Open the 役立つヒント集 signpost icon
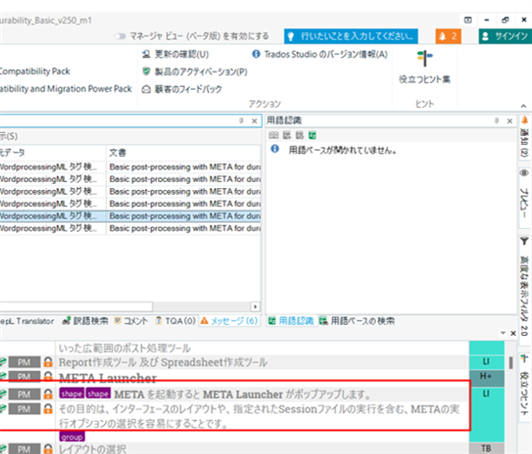This screenshot has width=532, height=454. coord(424,58)
